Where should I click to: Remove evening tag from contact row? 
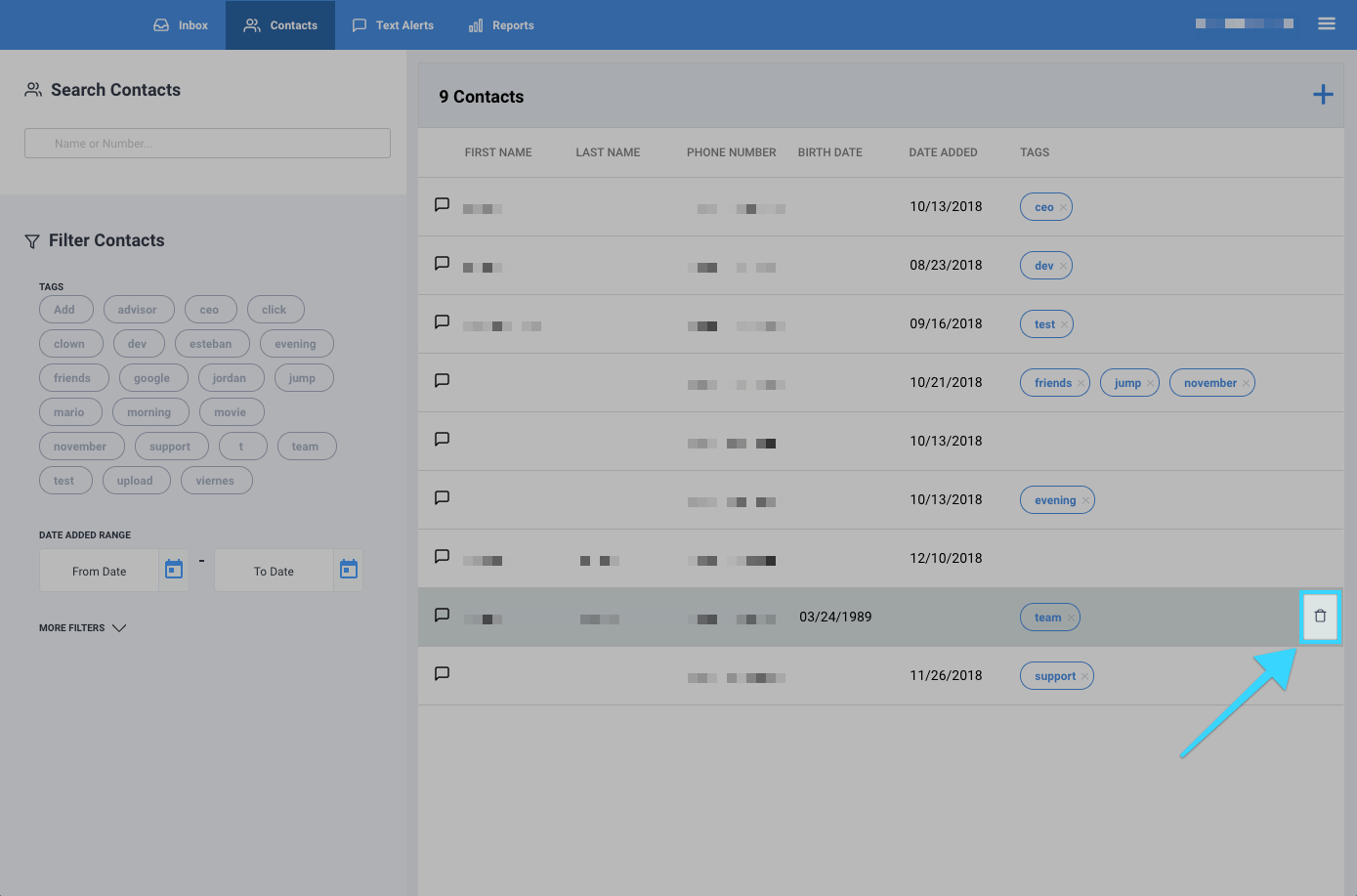(1085, 500)
